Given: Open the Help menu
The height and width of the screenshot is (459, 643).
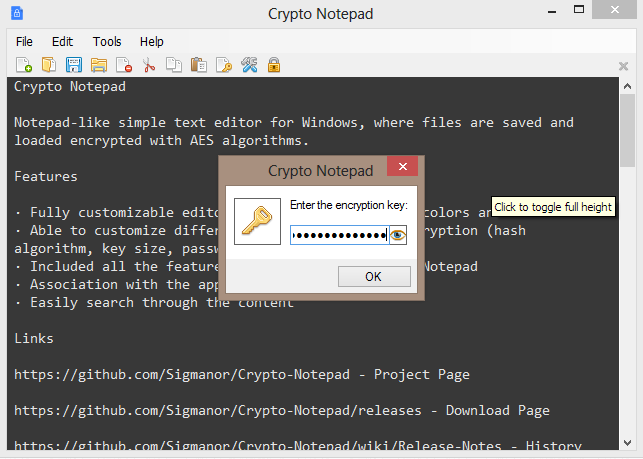Looking at the screenshot, I should point(152,41).
